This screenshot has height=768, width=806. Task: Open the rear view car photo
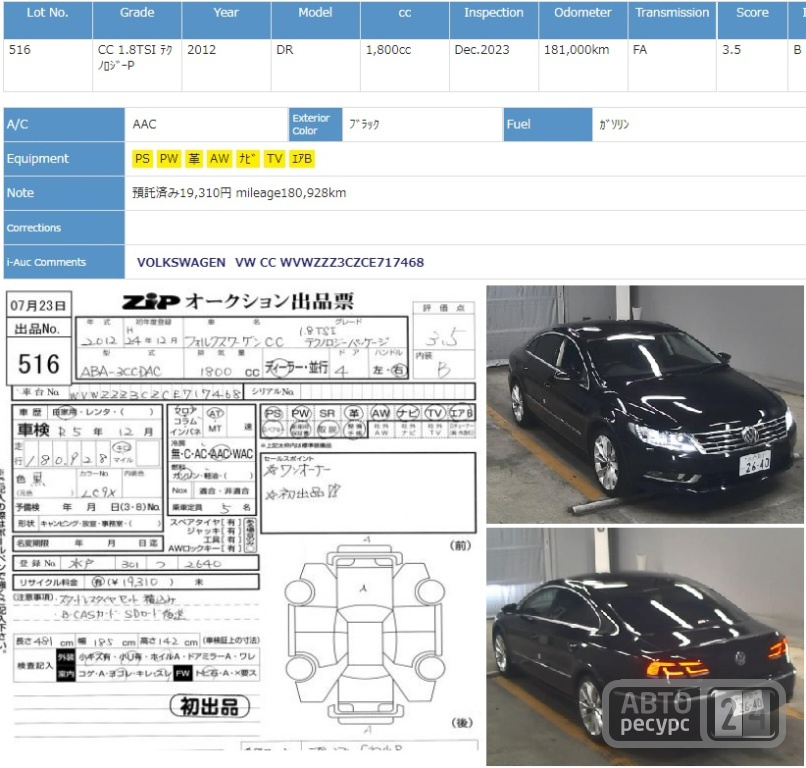645,647
